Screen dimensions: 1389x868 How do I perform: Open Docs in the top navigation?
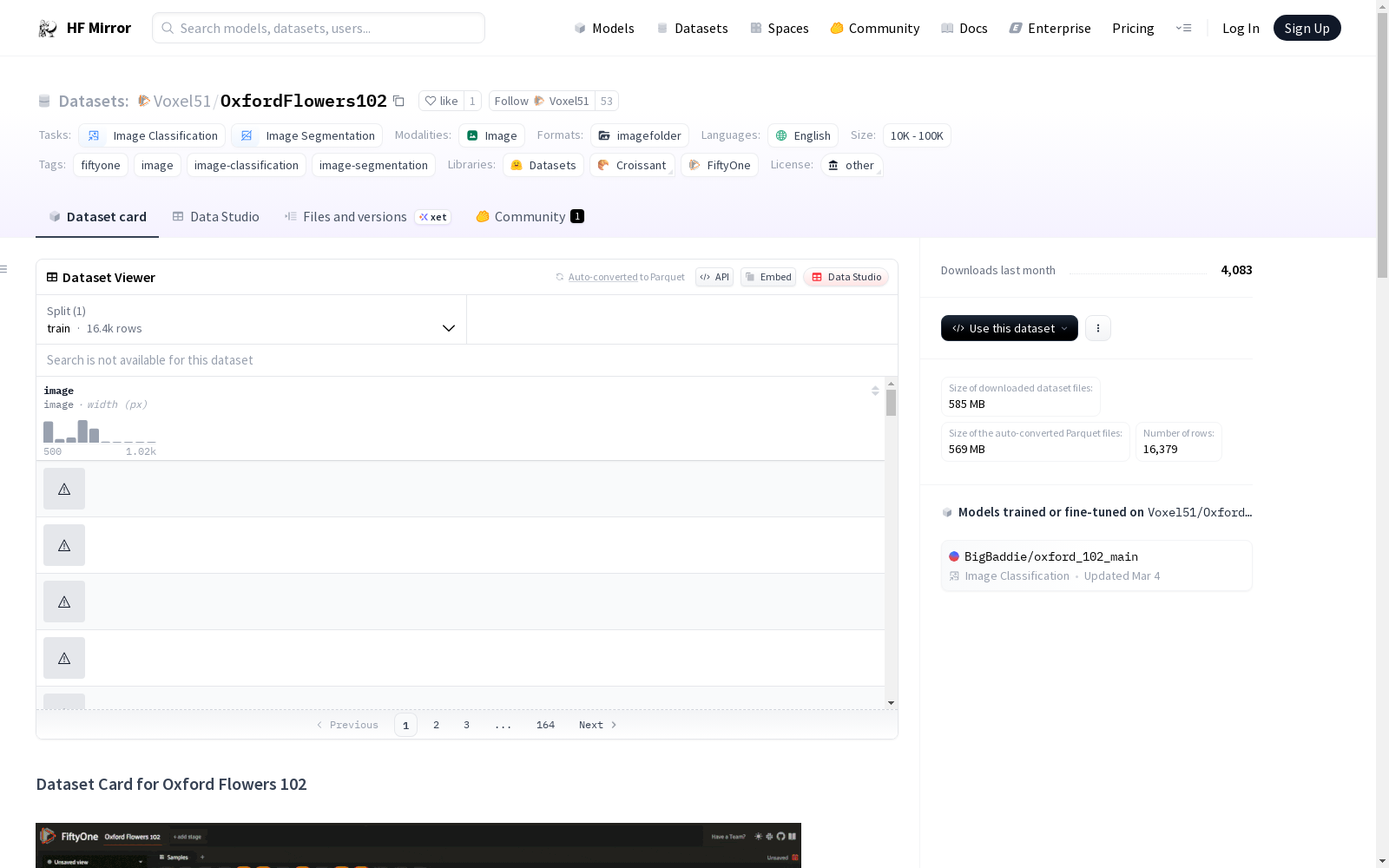point(964,29)
